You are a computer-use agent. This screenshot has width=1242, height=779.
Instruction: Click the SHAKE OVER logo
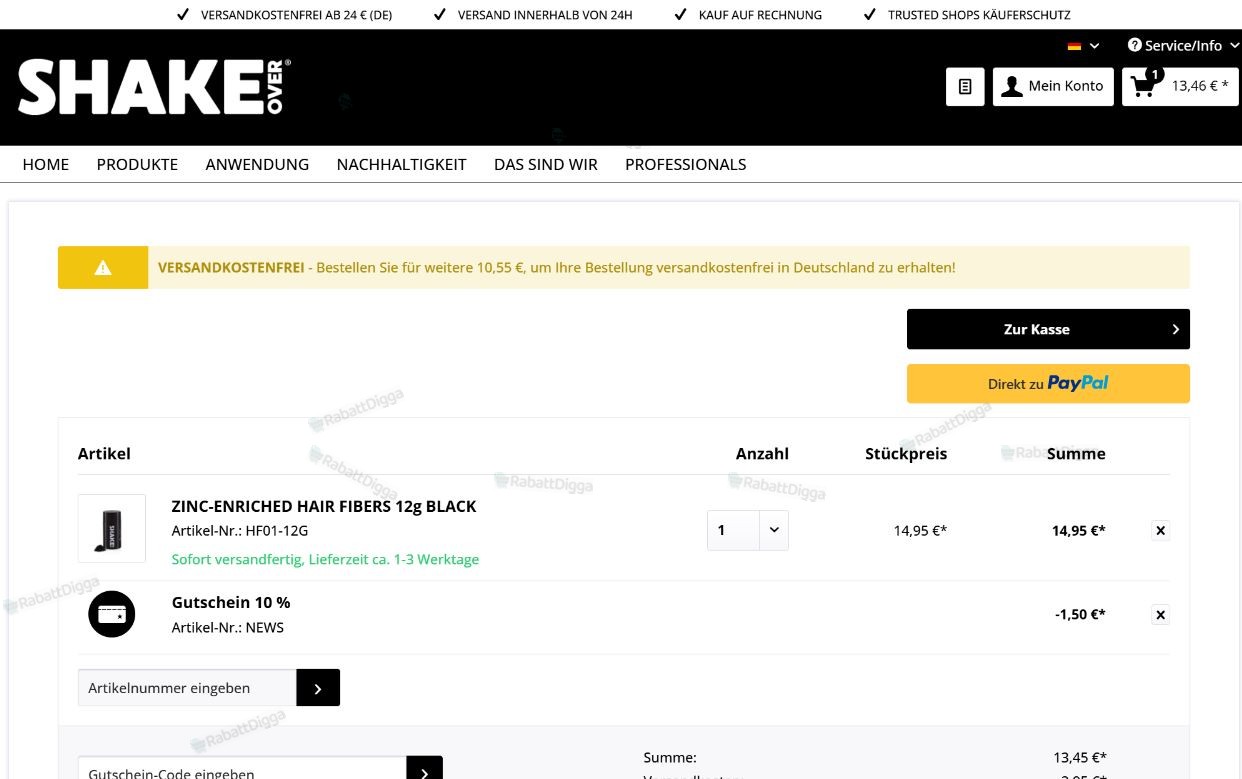154,87
